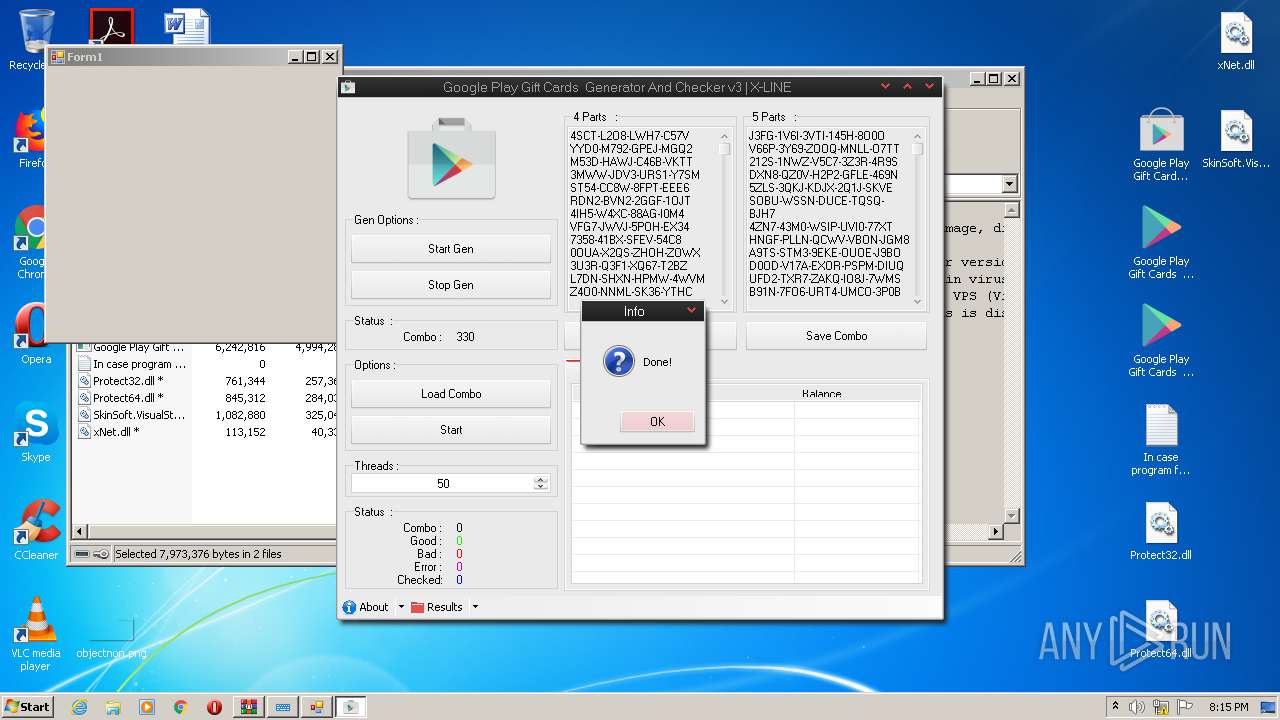Click the archive status bar drive icon

click(x=82, y=554)
